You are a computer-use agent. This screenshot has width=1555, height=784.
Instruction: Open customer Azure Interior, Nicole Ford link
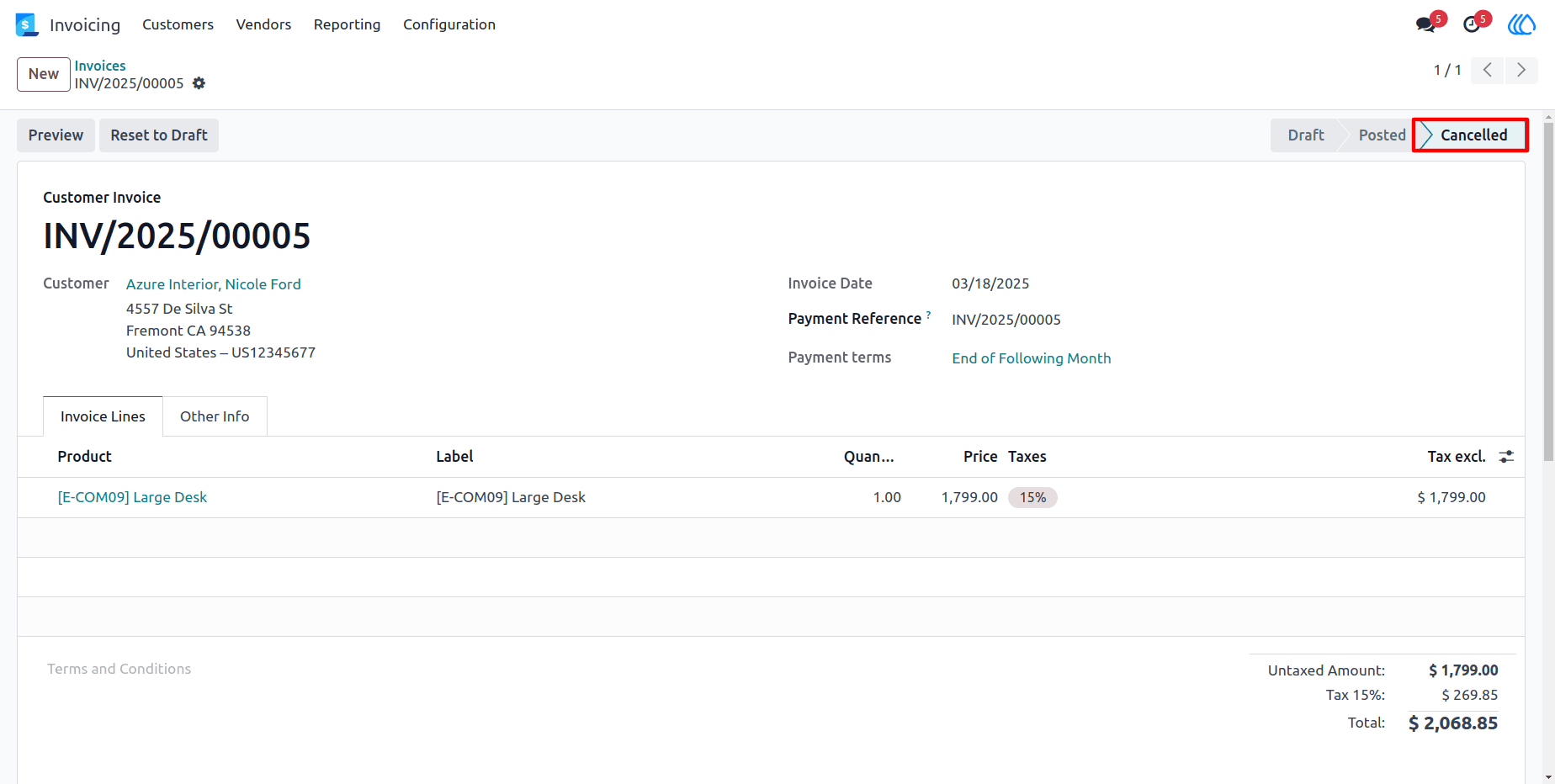click(214, 284)
